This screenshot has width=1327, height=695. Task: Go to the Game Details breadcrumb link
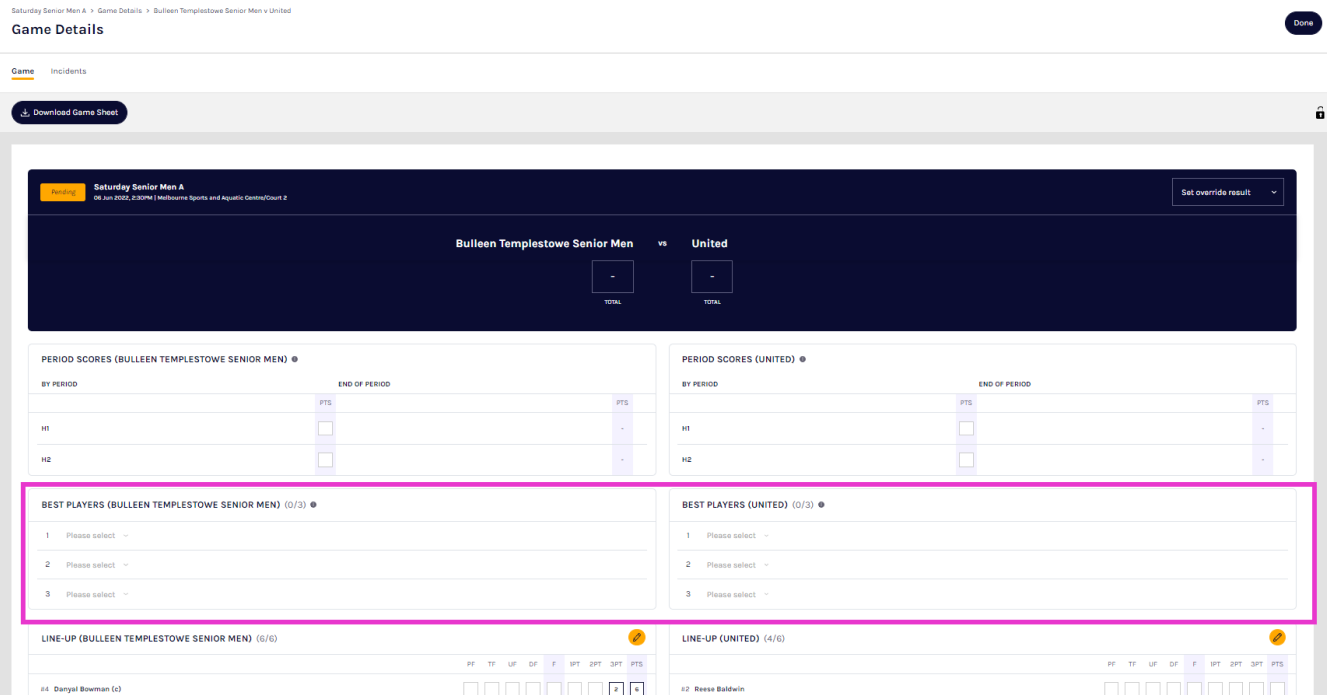point(120,10)
